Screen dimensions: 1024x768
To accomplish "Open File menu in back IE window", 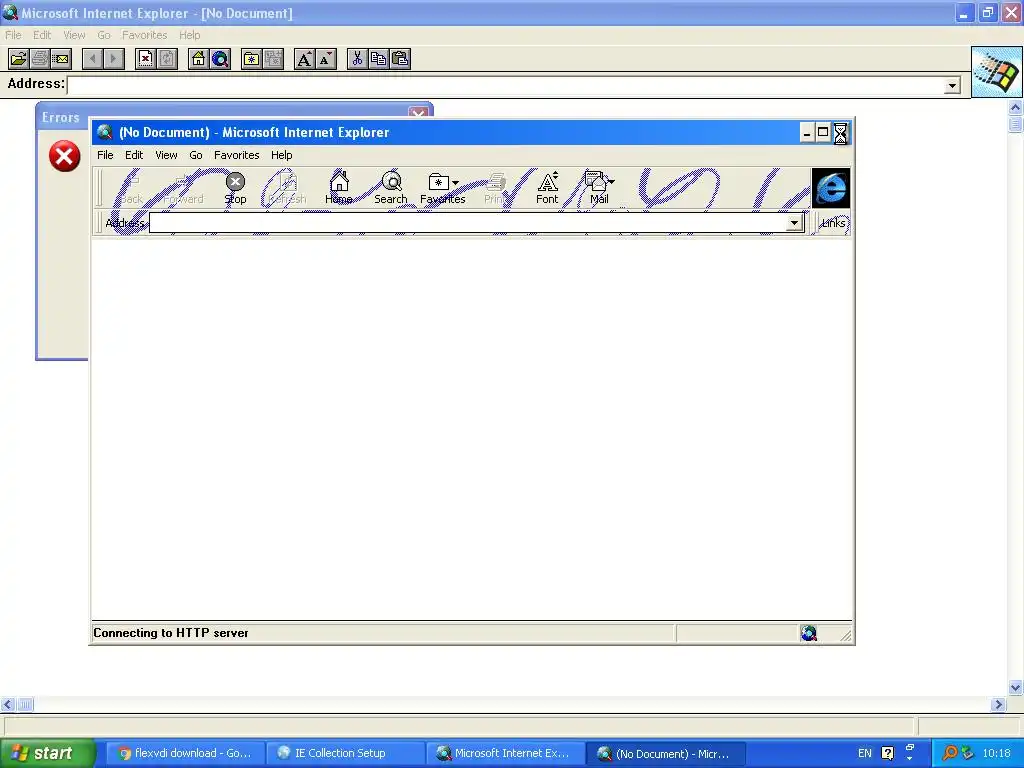I will pos(13,35).
